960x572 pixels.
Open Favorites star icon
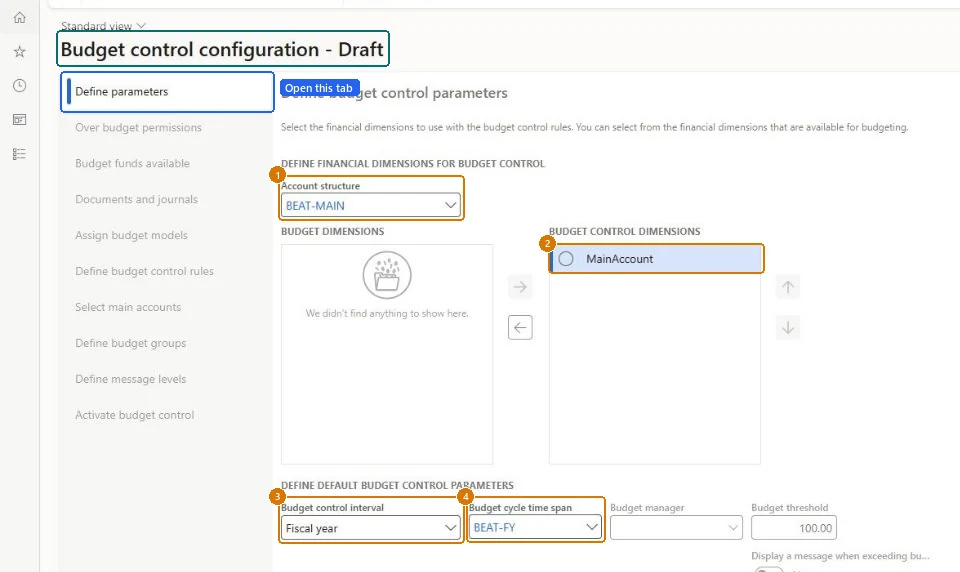[20, 51]
